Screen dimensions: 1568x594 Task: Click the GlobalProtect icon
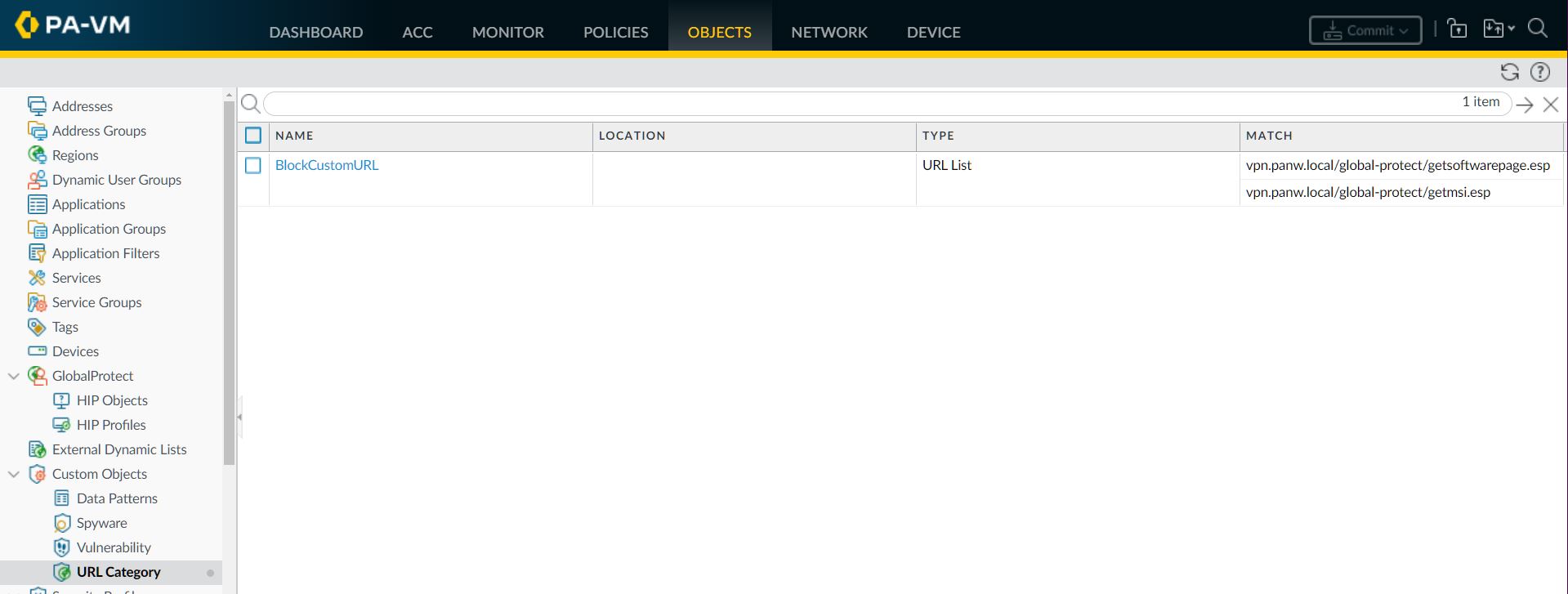coord(37,376)
